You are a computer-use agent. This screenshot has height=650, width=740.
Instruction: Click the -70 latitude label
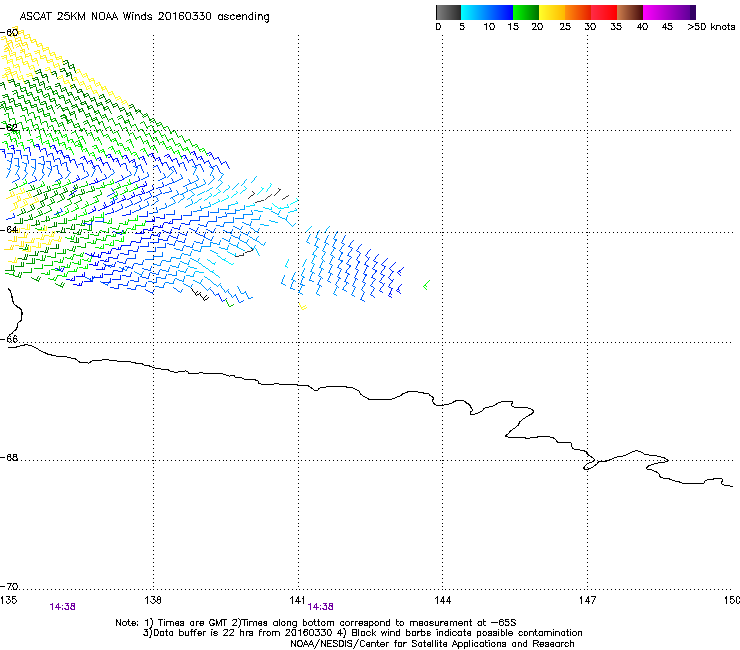click(9, 587)
